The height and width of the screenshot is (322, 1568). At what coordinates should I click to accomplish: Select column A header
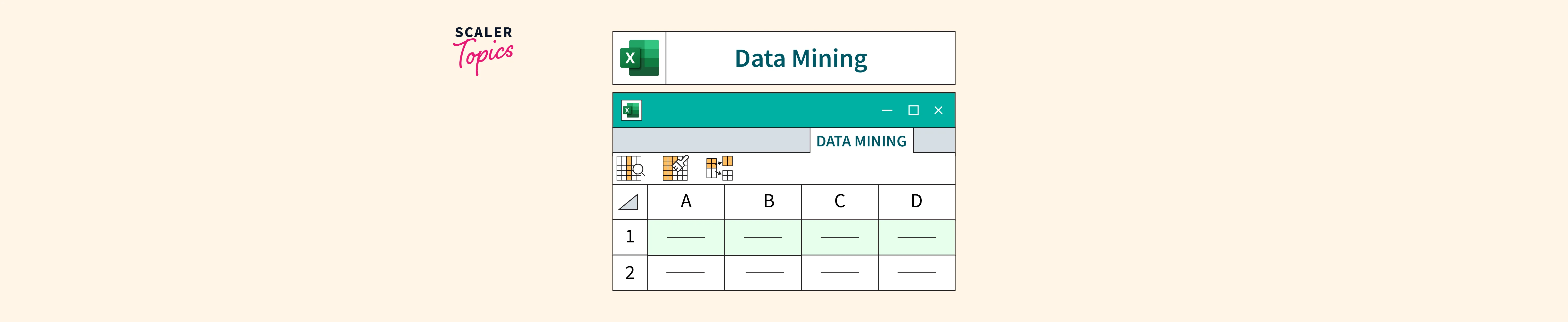(x=686, y=202)
